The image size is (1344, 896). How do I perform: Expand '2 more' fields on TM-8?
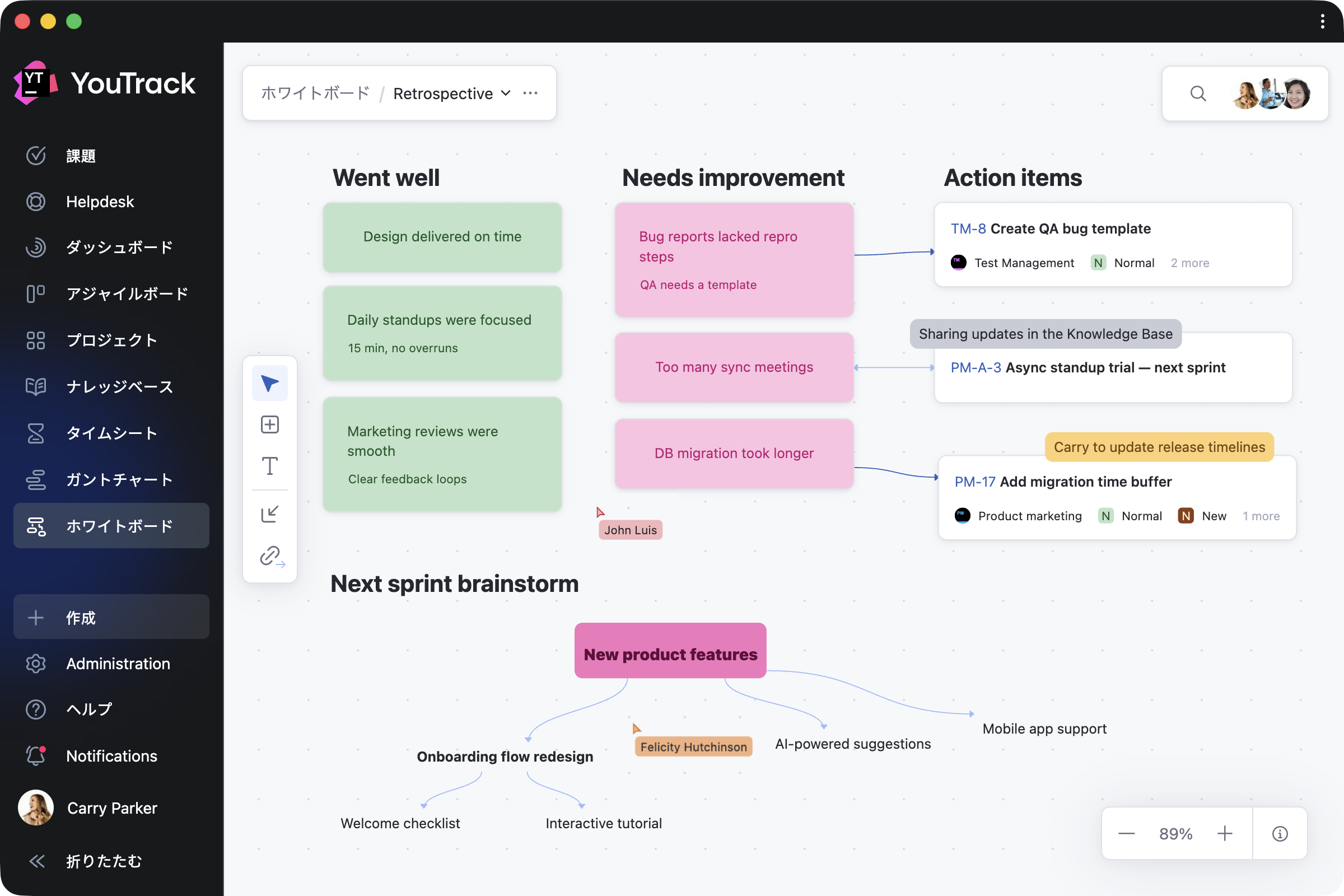1189,263
